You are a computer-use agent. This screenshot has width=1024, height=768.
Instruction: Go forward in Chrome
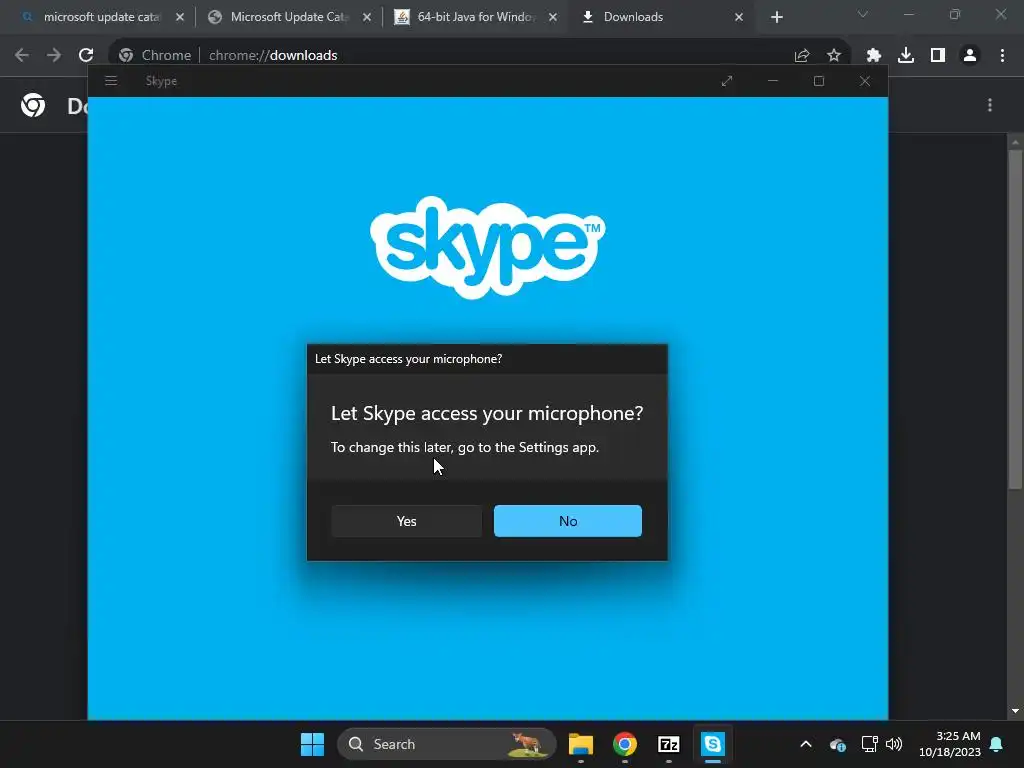point(54,56)
